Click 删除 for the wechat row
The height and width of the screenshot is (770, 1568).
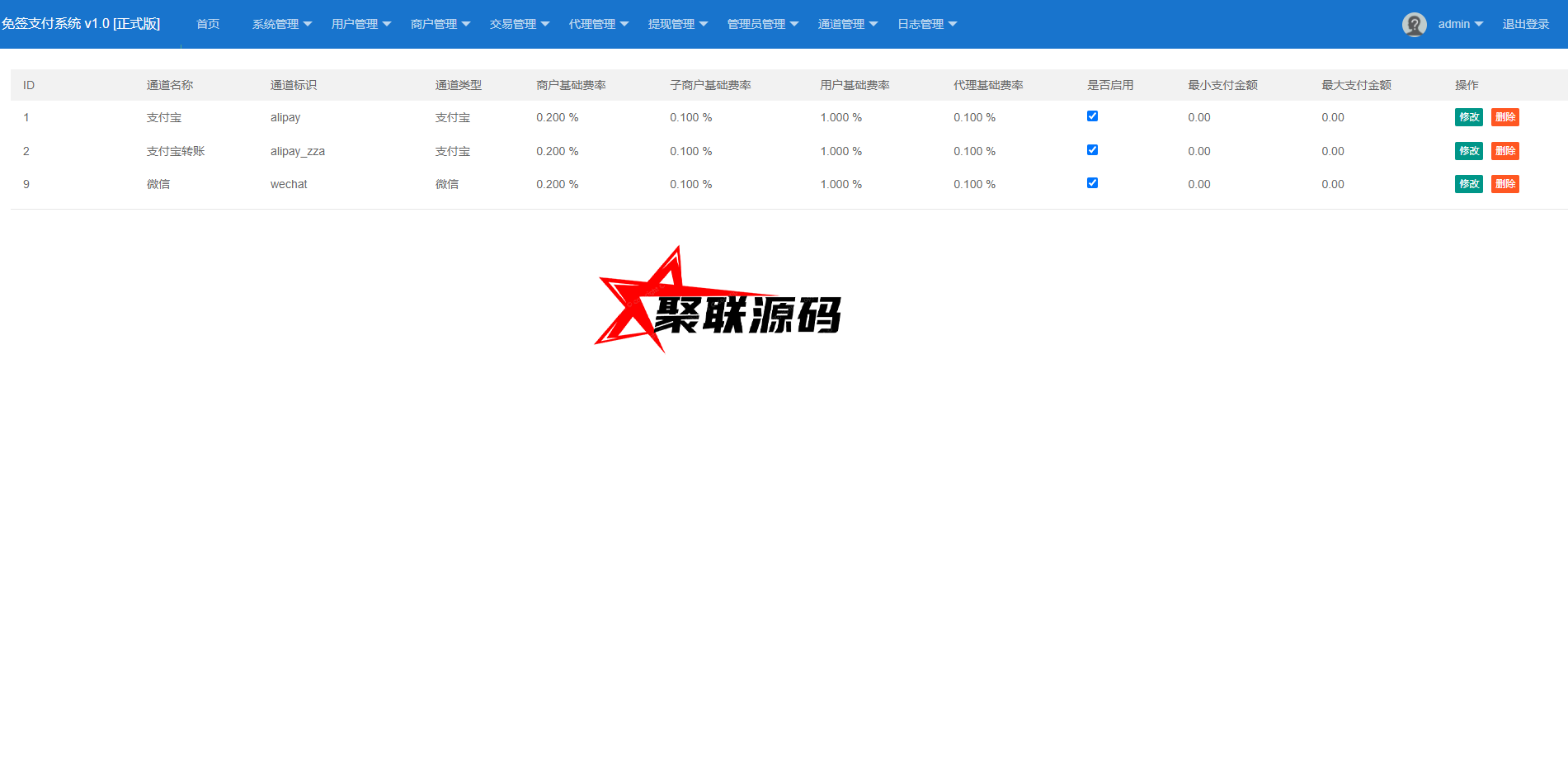[1505, 184]
